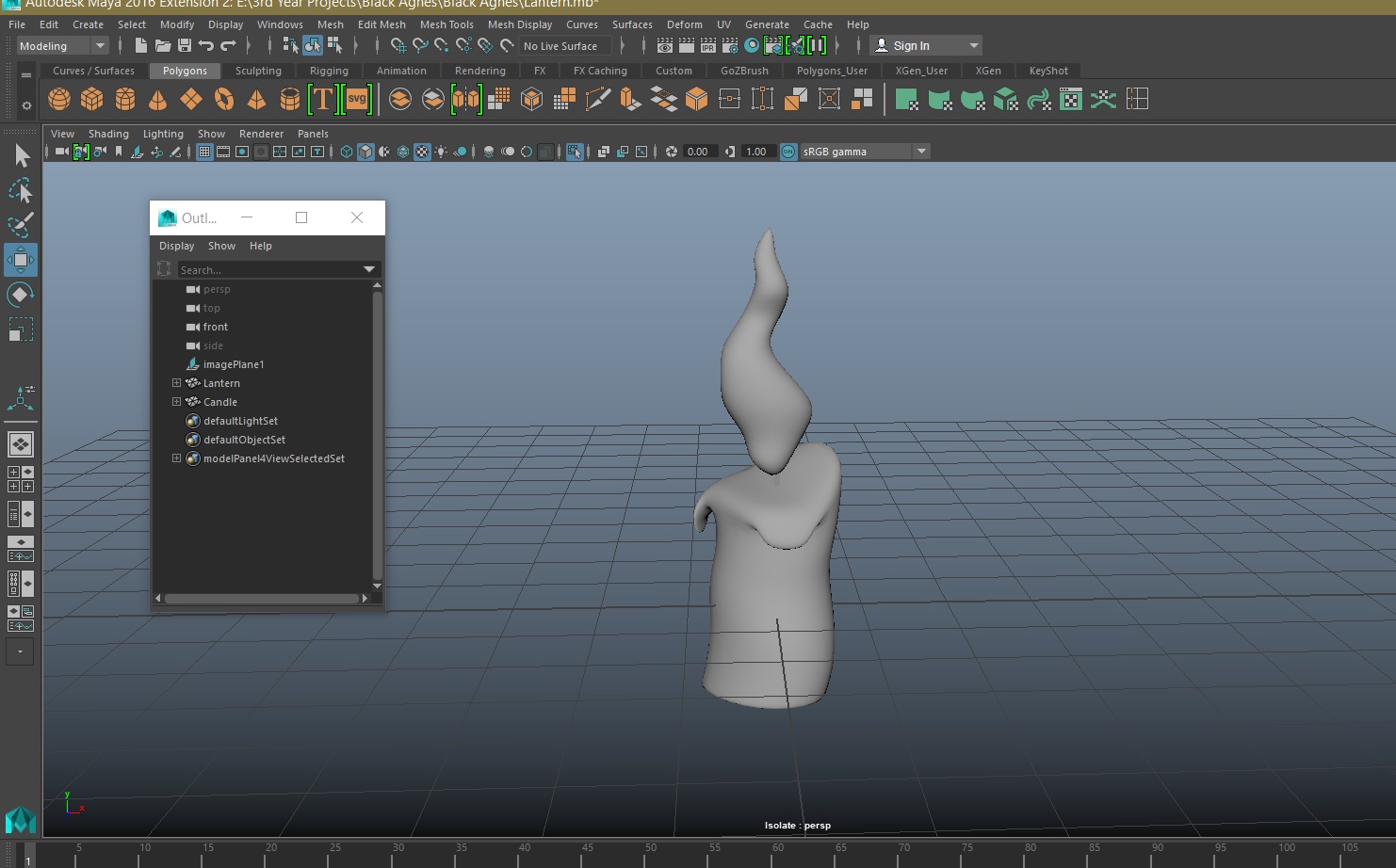
Task: Activate the Move tool in the toolbox
Action: click(20, 260)
